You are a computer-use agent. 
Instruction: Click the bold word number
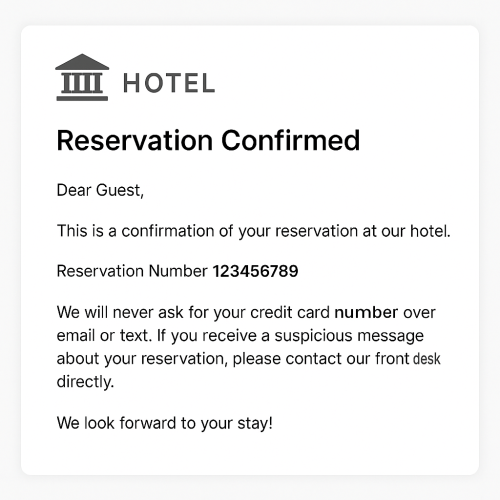pos(366,313)
